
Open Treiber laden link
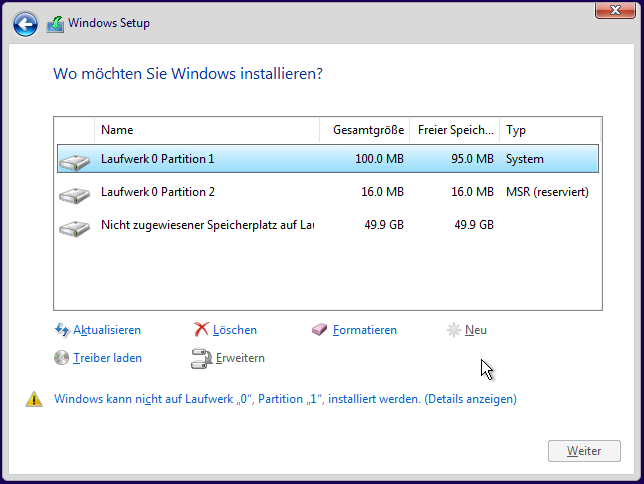point(107,358)
